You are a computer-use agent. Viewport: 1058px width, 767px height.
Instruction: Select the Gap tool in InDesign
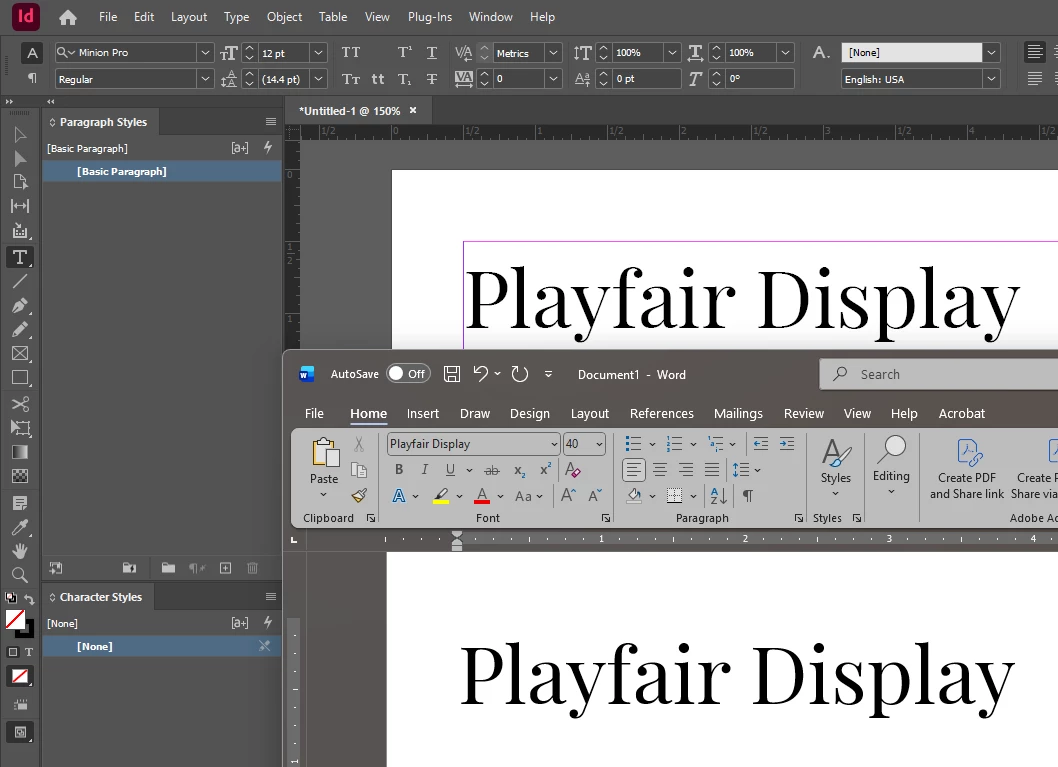[x=20, y=206]
